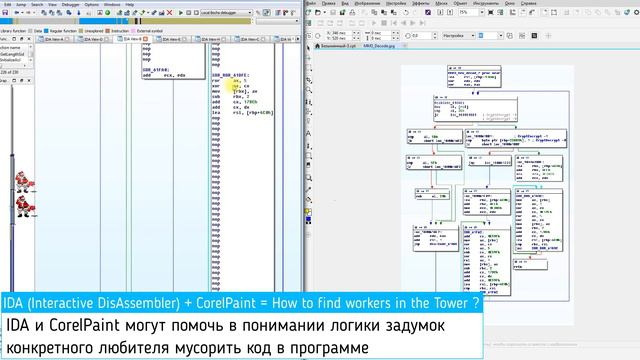The height and width of the screenshot is (360, 640).
Task: Click the Play icon in the CorelPaint movie toolbar
Action: click(x=373, y=23)
